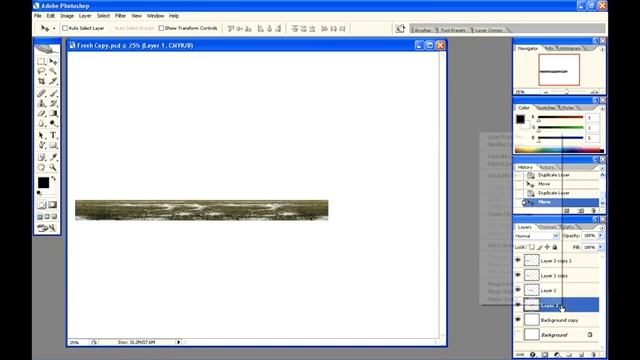Select the Path Selection tool

pyautogui.click(x=41, y=136)
